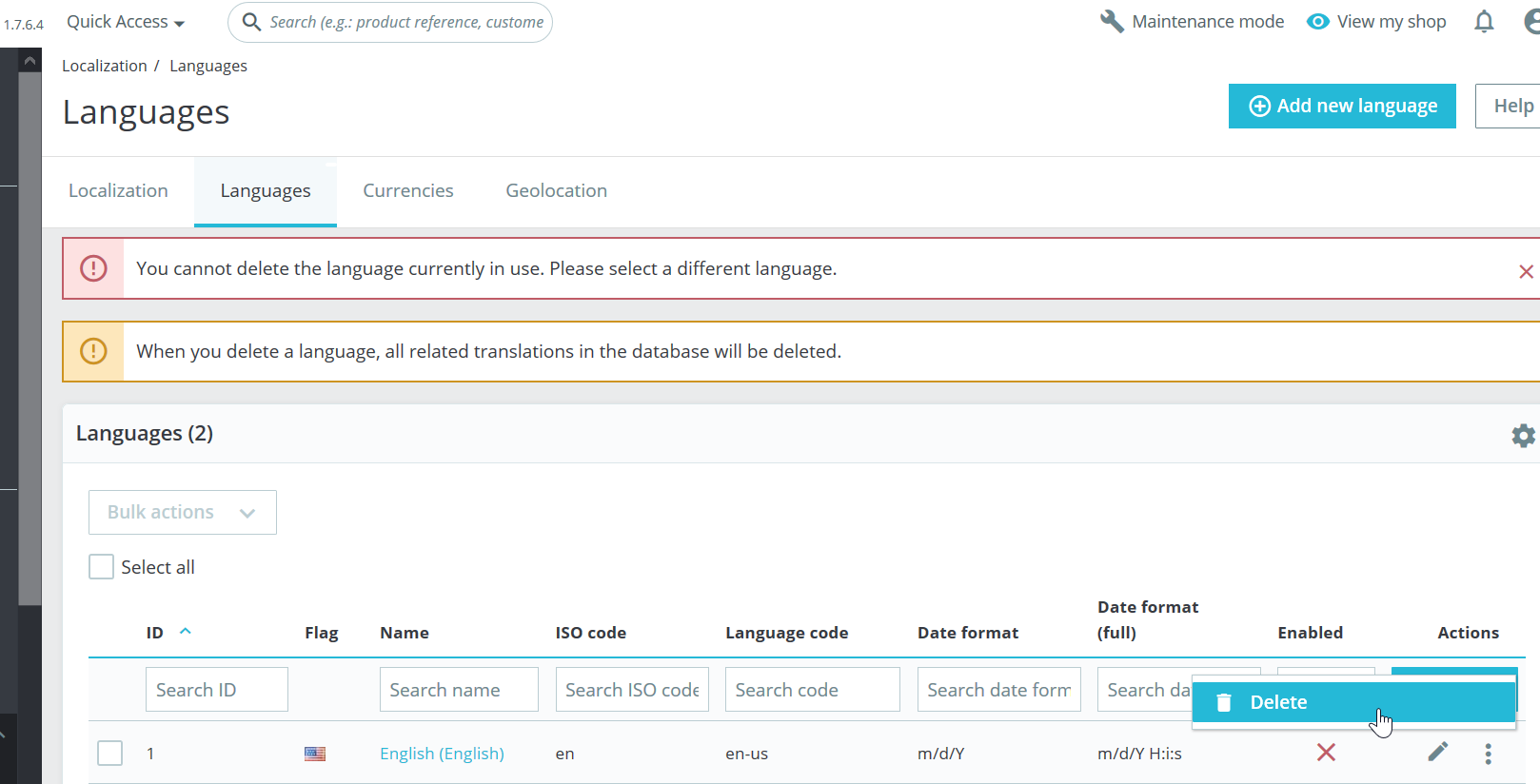The width and height of the screenshot is (1540, 784).
Task: Click the notifications bell icon
Action: tap(1484, 22)
